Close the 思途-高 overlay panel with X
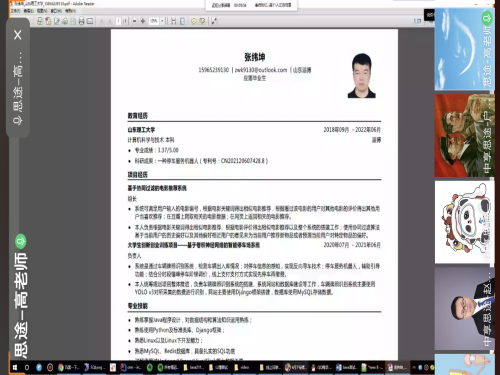 pos(18,35)
